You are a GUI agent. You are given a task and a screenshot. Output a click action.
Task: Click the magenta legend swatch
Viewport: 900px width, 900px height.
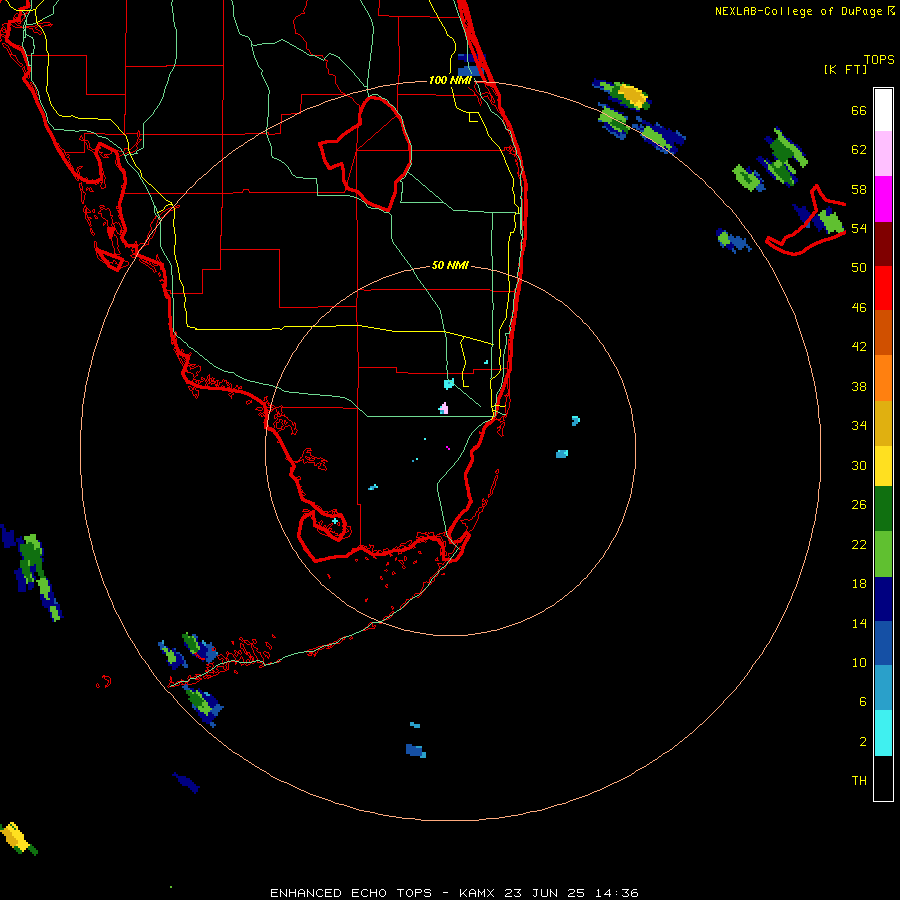(883, 199)
